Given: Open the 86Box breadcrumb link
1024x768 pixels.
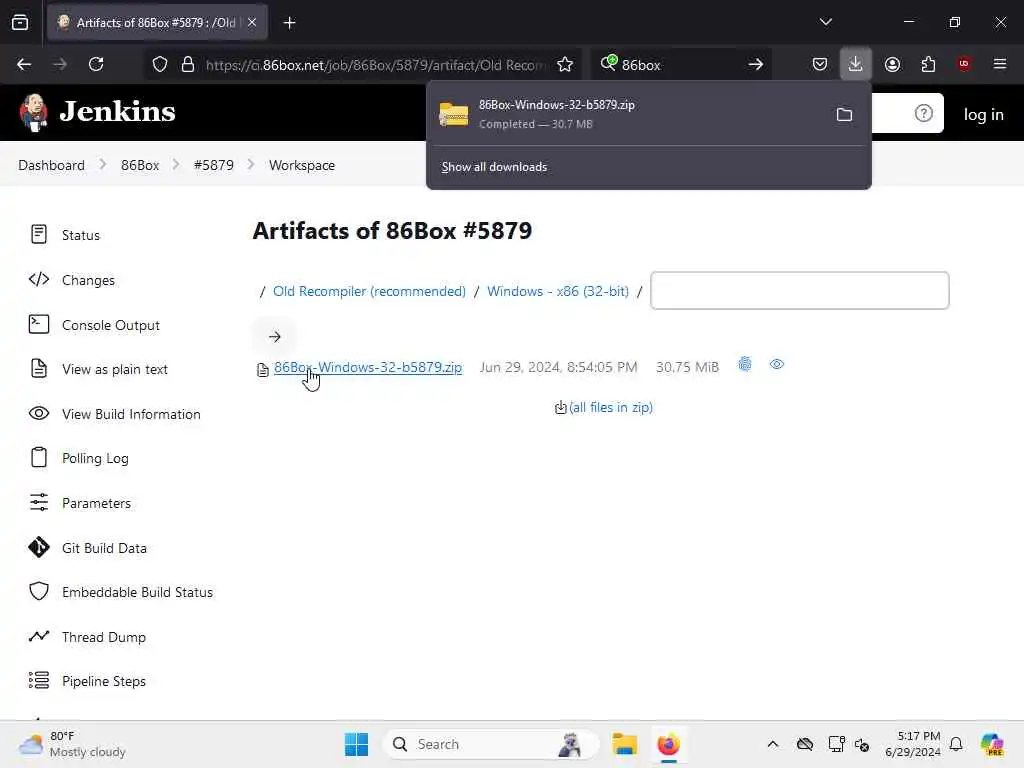Looking at the screenshot, I should 140,165.
